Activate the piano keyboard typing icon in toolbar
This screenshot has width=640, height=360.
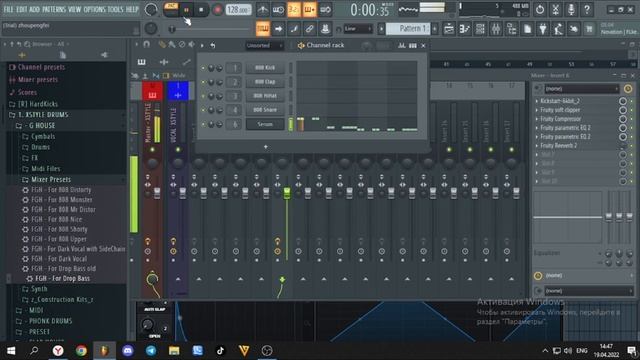(x=262, y=29)
